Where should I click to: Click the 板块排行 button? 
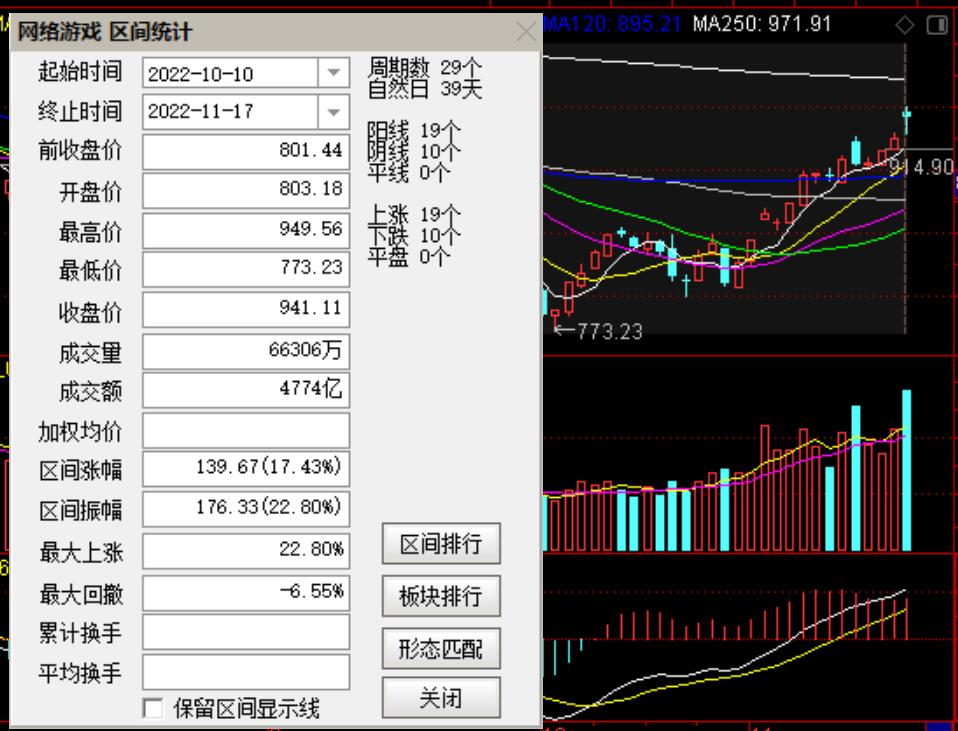[441, 596]
